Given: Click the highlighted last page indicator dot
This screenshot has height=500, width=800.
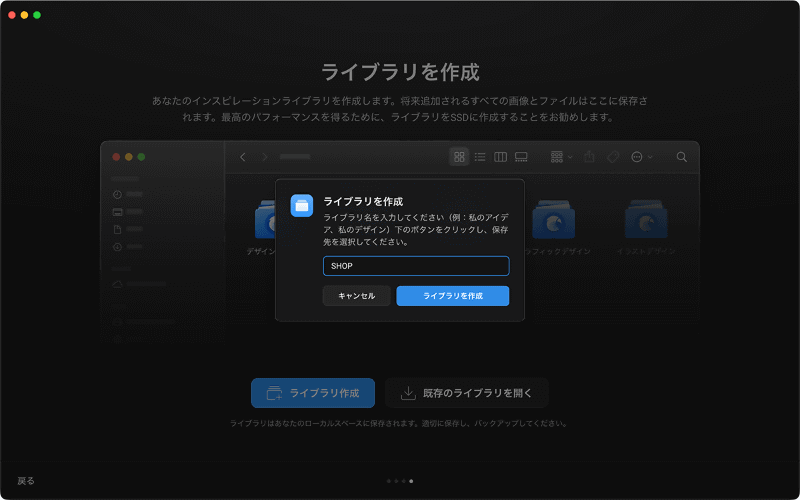Looking at the screenshot, I should click(411, 481).
